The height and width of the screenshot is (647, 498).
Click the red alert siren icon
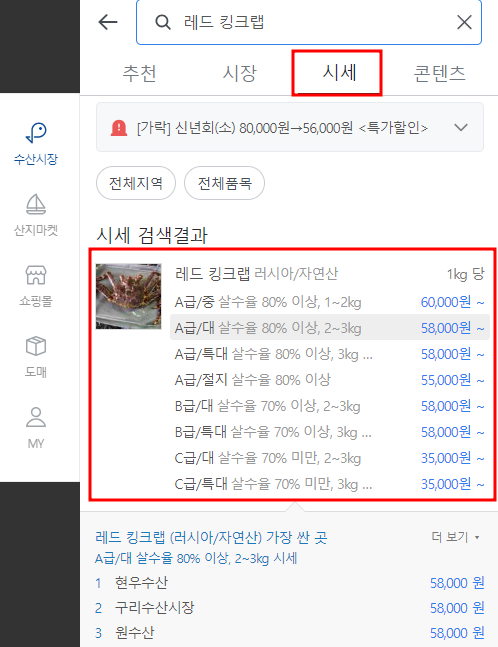pos(119,128)
